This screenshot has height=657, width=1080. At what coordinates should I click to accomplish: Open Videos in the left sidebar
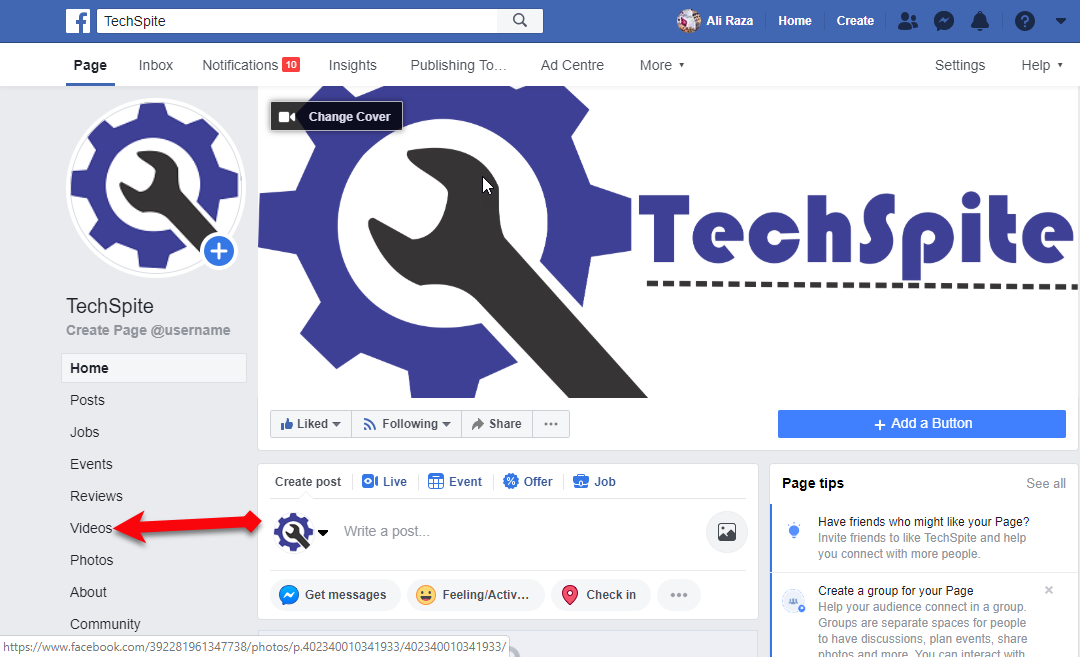click(x=91, y=528)
